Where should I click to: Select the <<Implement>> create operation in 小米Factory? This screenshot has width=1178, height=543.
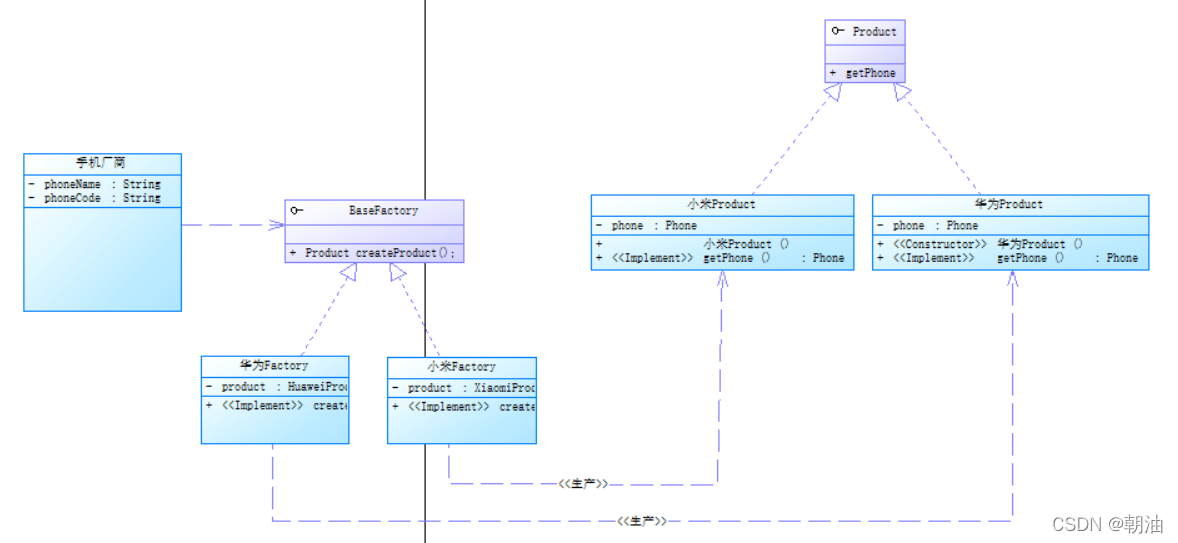(x=463, y=407)
